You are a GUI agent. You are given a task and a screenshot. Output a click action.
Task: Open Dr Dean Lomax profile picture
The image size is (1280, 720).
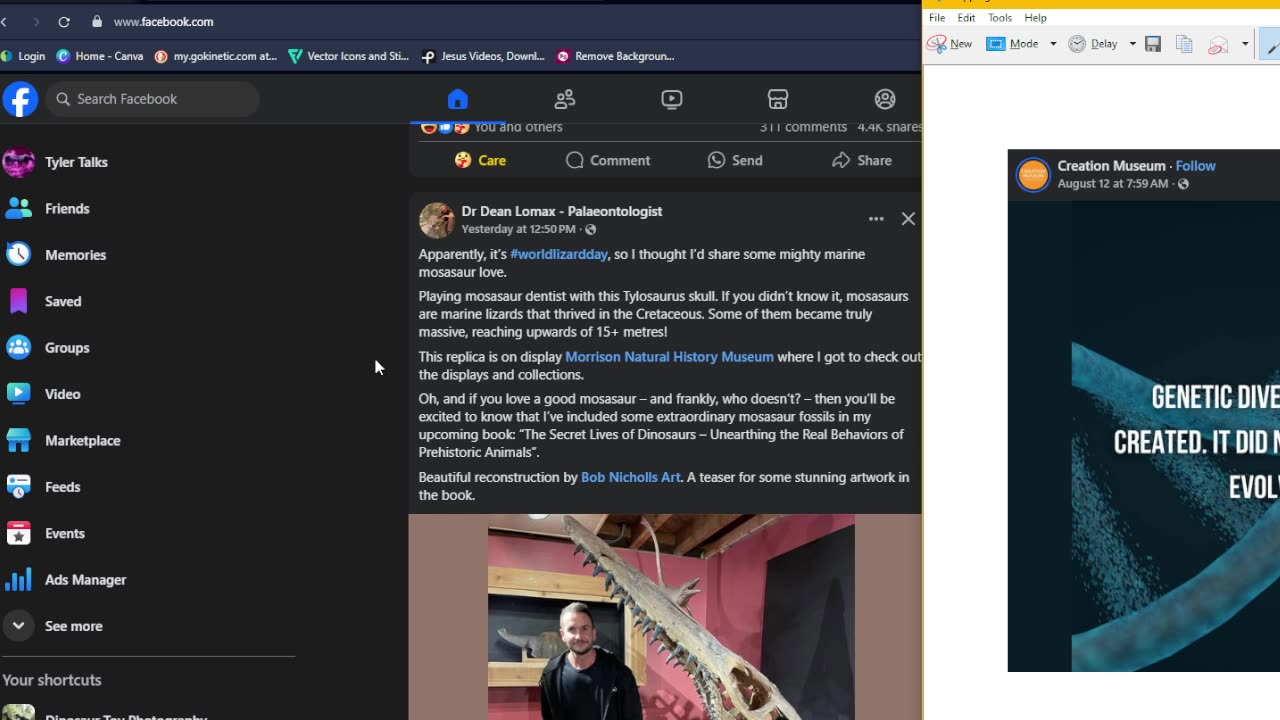(x=436, y=220)
